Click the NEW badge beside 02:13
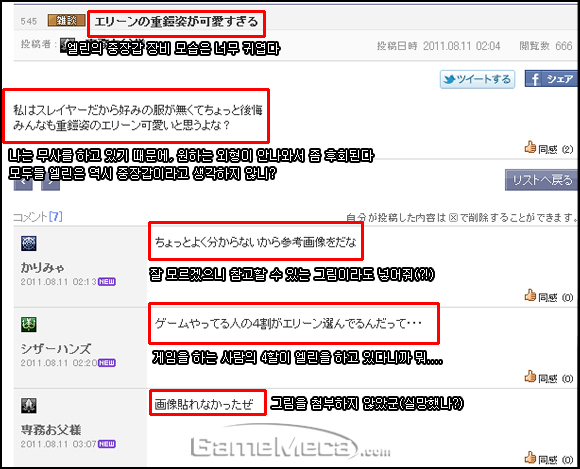 (x=107, y=282)
